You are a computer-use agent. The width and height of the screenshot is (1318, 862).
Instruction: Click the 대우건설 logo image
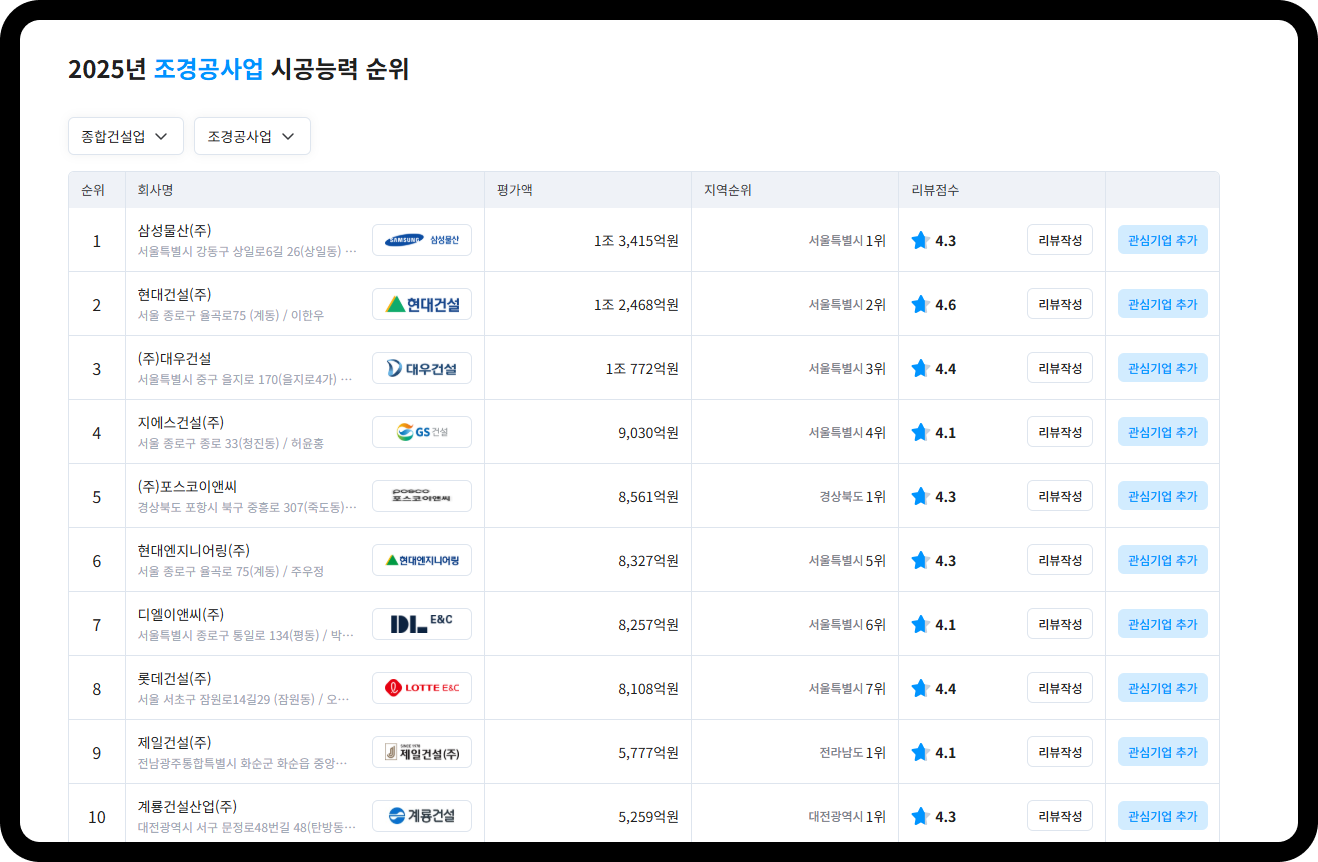421,368
